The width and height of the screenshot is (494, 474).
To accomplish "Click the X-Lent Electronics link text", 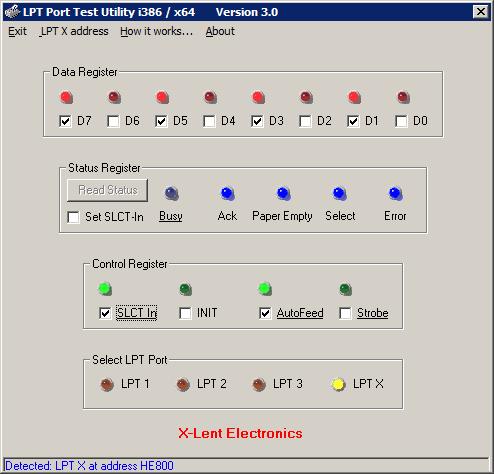I will [240, 433].
